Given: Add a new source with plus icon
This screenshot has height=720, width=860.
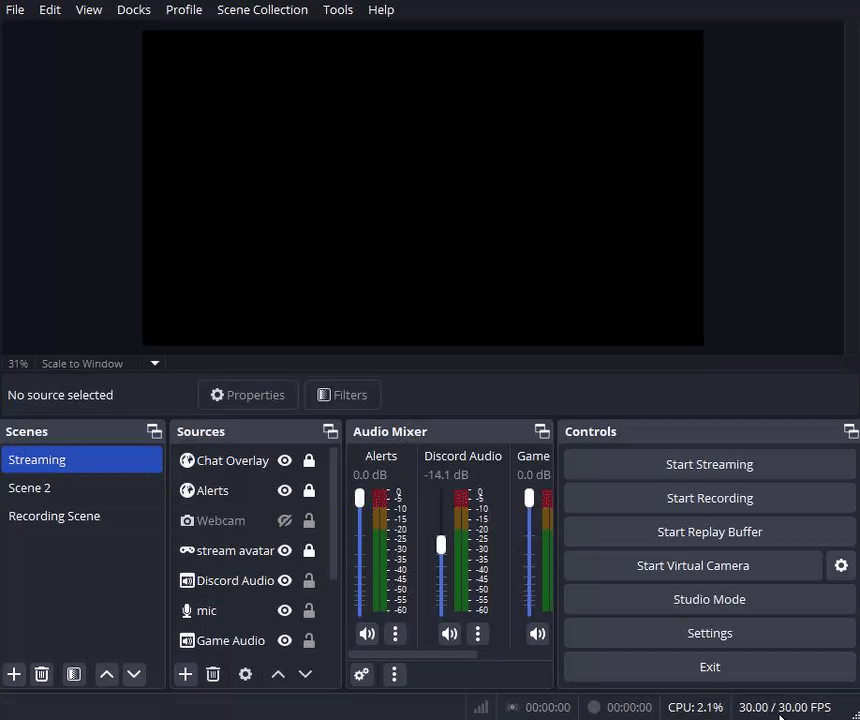Looking at the screenshot, I should coord(185,674).
